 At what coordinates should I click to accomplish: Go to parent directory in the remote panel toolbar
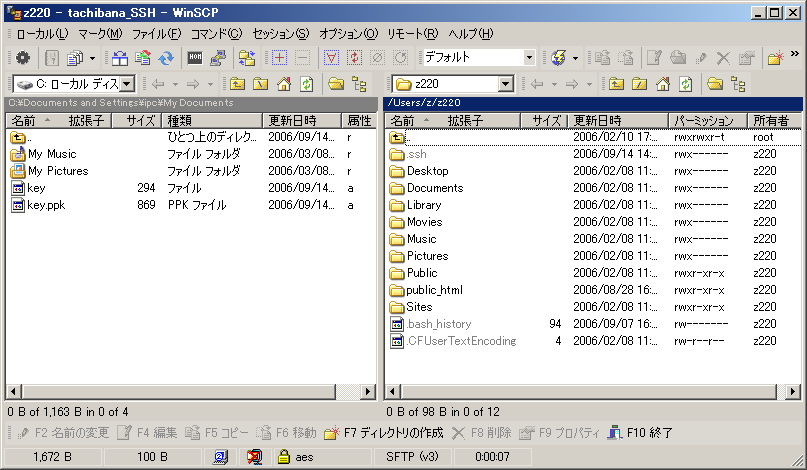[616, 83]
